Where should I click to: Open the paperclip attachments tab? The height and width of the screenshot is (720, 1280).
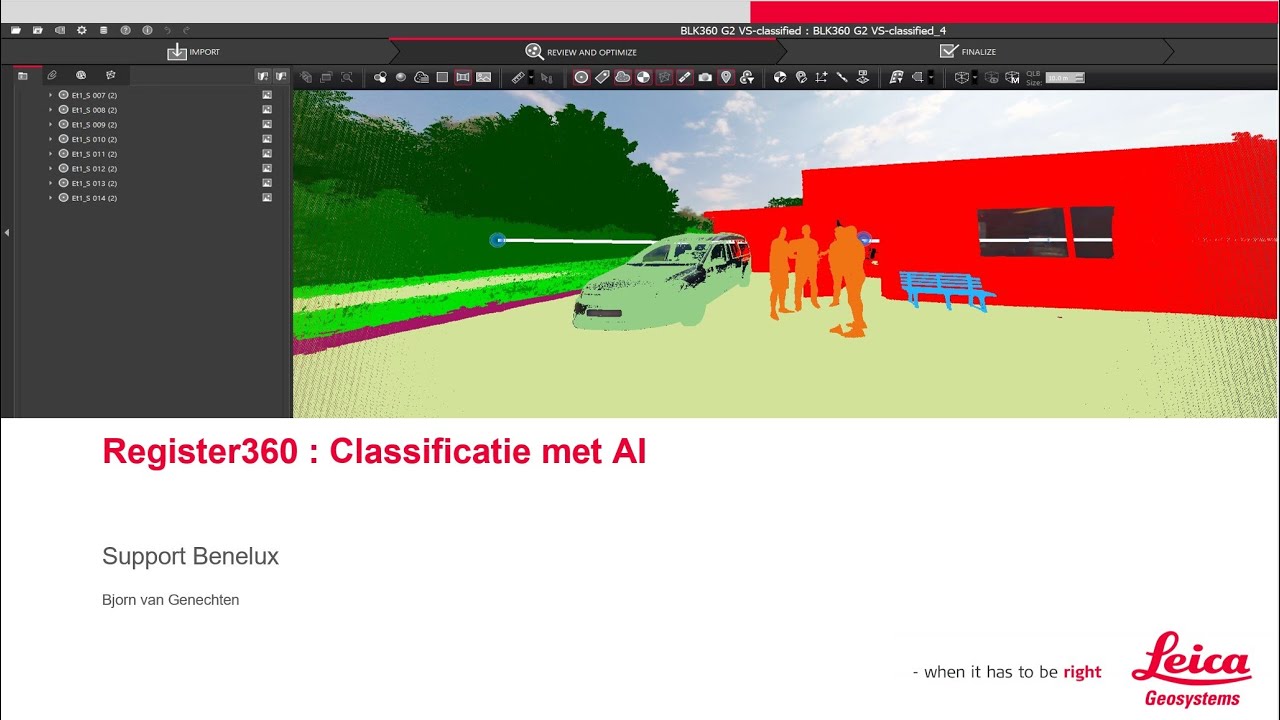tap(52, 75)
